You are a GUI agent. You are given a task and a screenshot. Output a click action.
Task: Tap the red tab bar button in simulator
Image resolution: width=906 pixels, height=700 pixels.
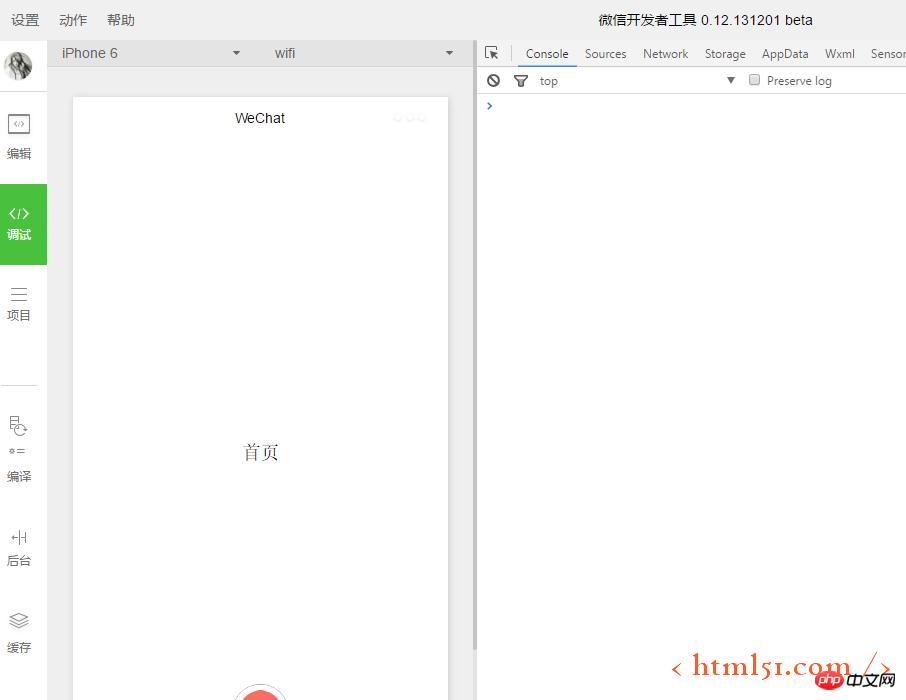coord(260,692)
